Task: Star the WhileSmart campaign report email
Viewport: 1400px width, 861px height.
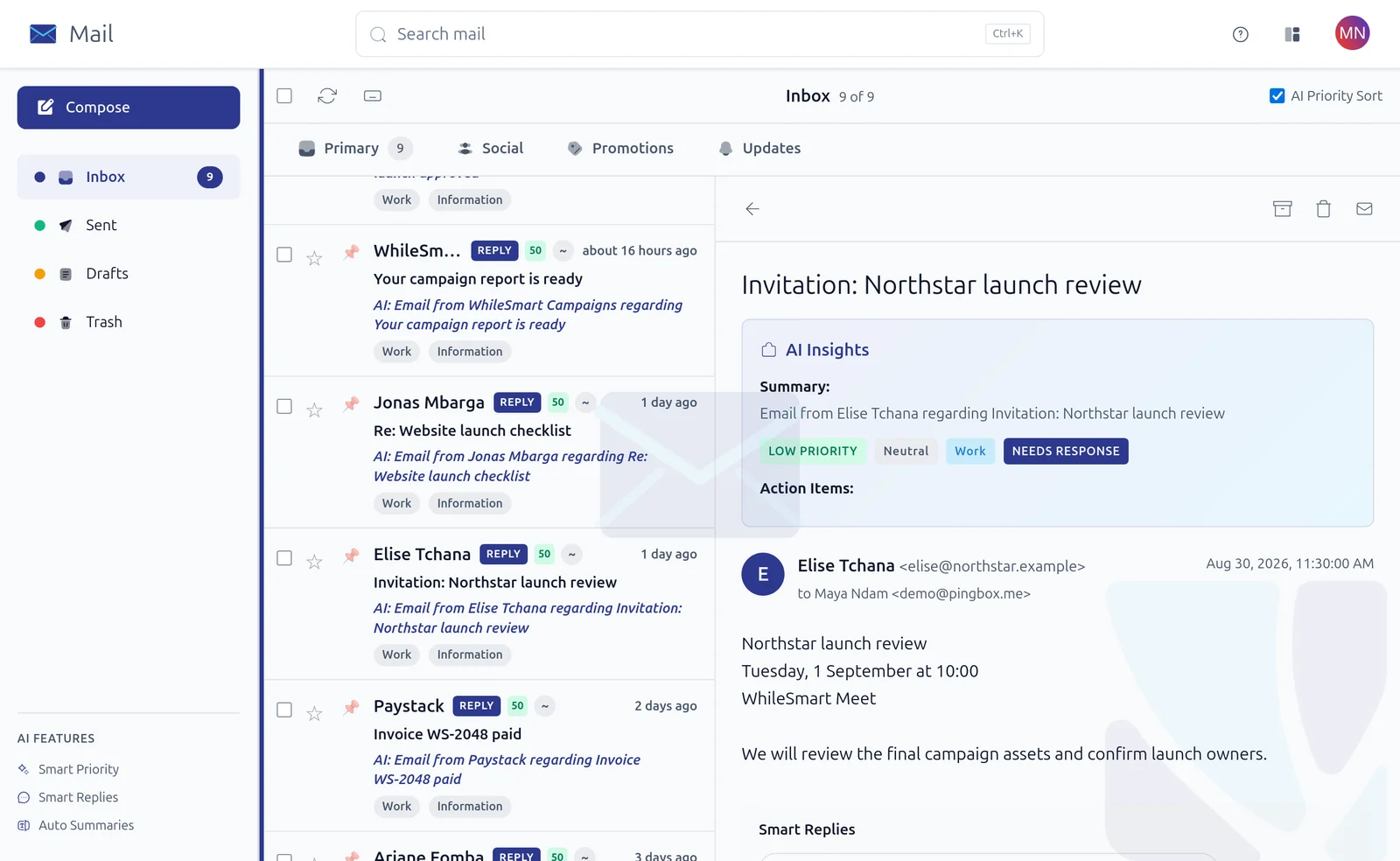Action: pyautogui.click(x=314, y=258)
